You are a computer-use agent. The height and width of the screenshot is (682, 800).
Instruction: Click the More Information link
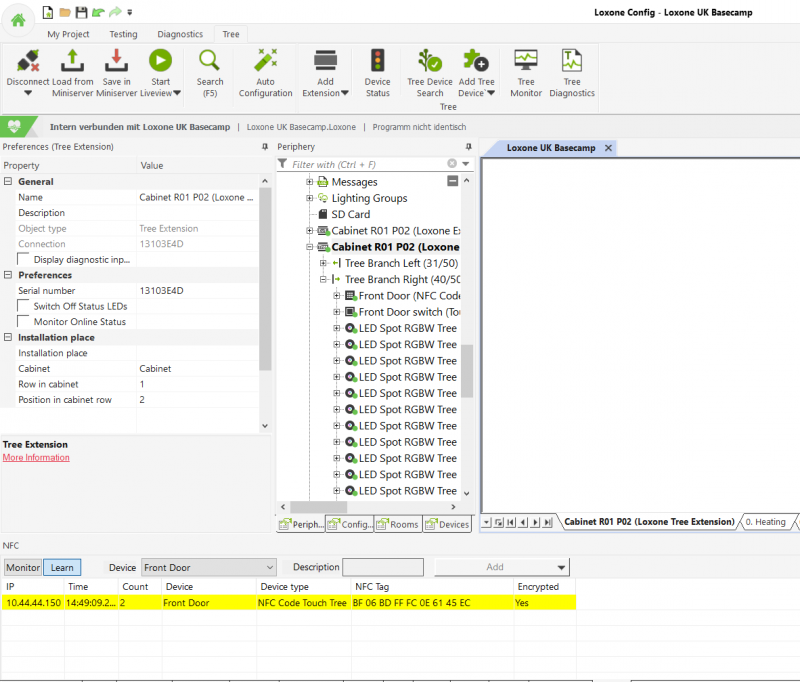click(36, 458)
